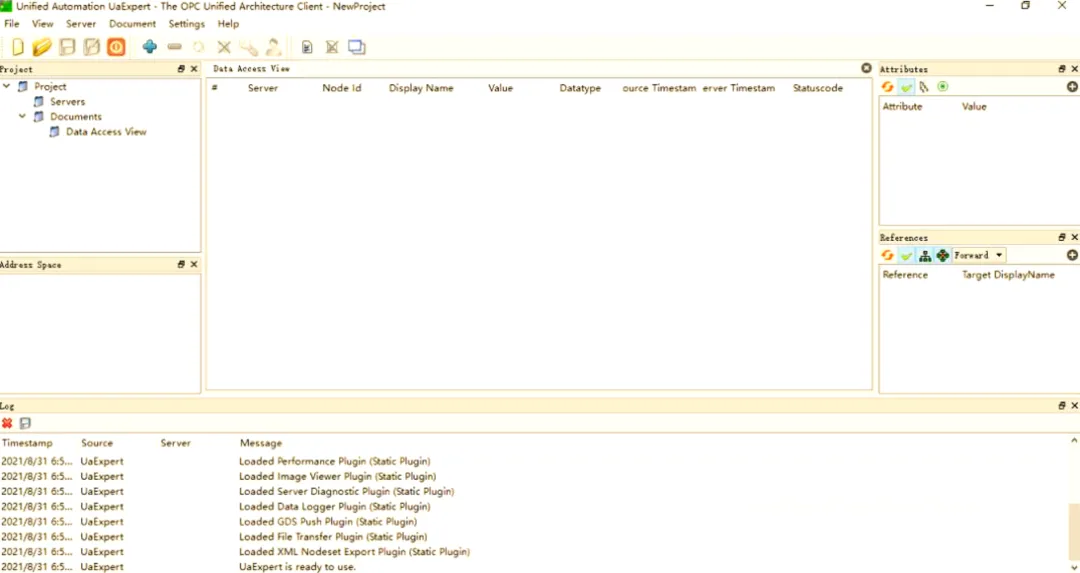The width and height of the screenshot is (1080, 573).
Task: Close the Address Space panel
Action: (194, 264)
